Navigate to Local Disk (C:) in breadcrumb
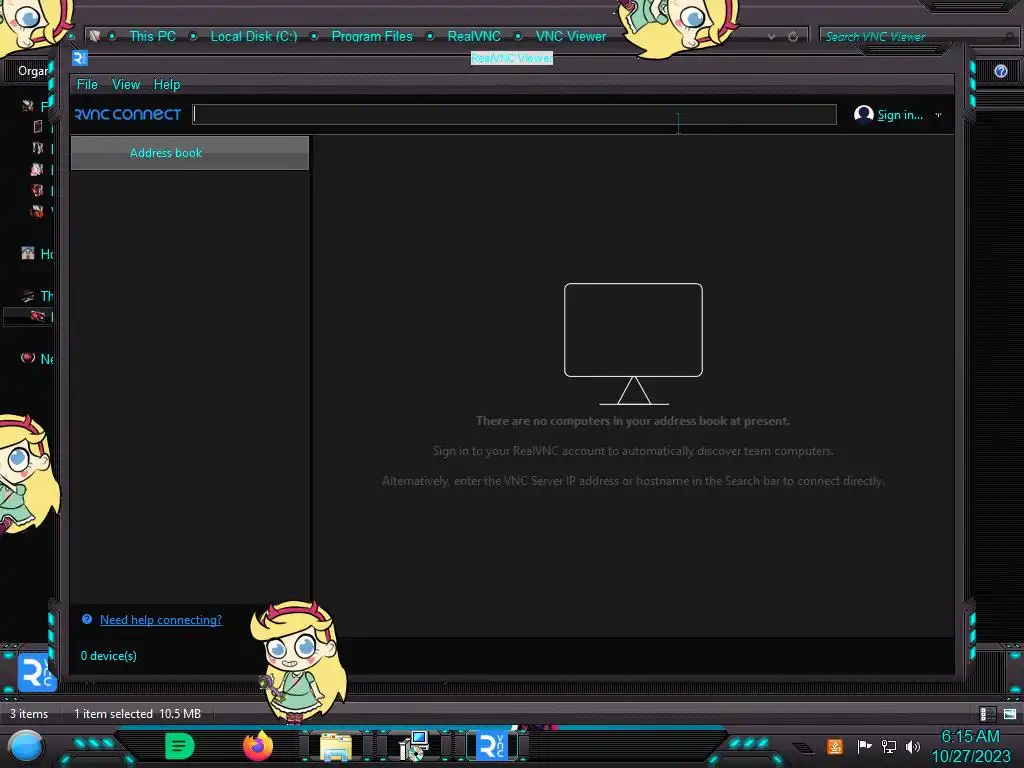 click(253, 37)
